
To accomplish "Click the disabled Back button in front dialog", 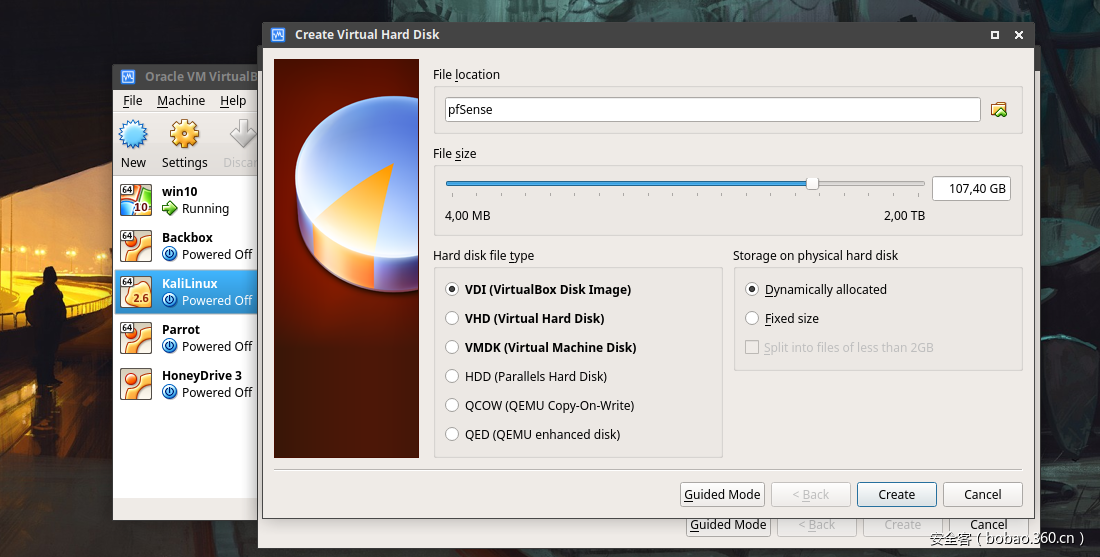I will [x=811, y=495].
